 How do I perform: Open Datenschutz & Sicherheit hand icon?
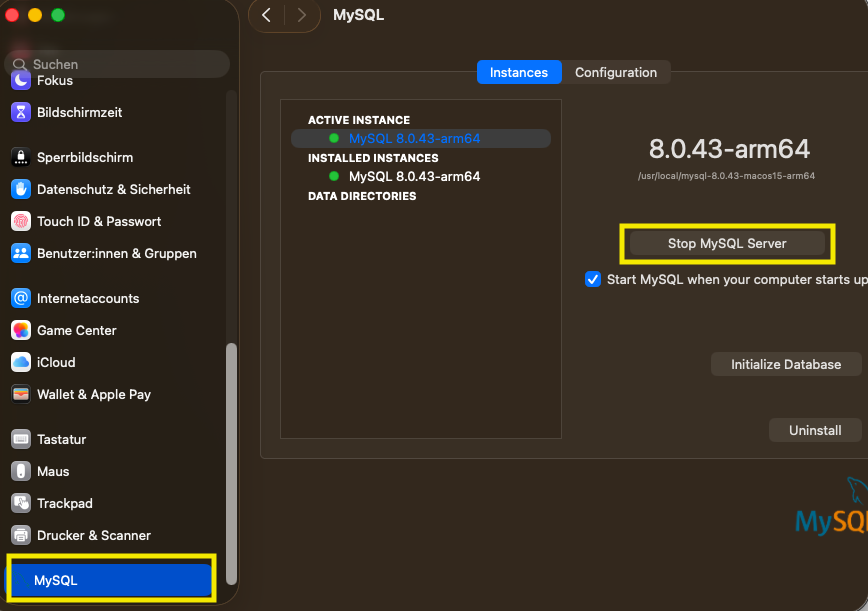coord(21,190)
